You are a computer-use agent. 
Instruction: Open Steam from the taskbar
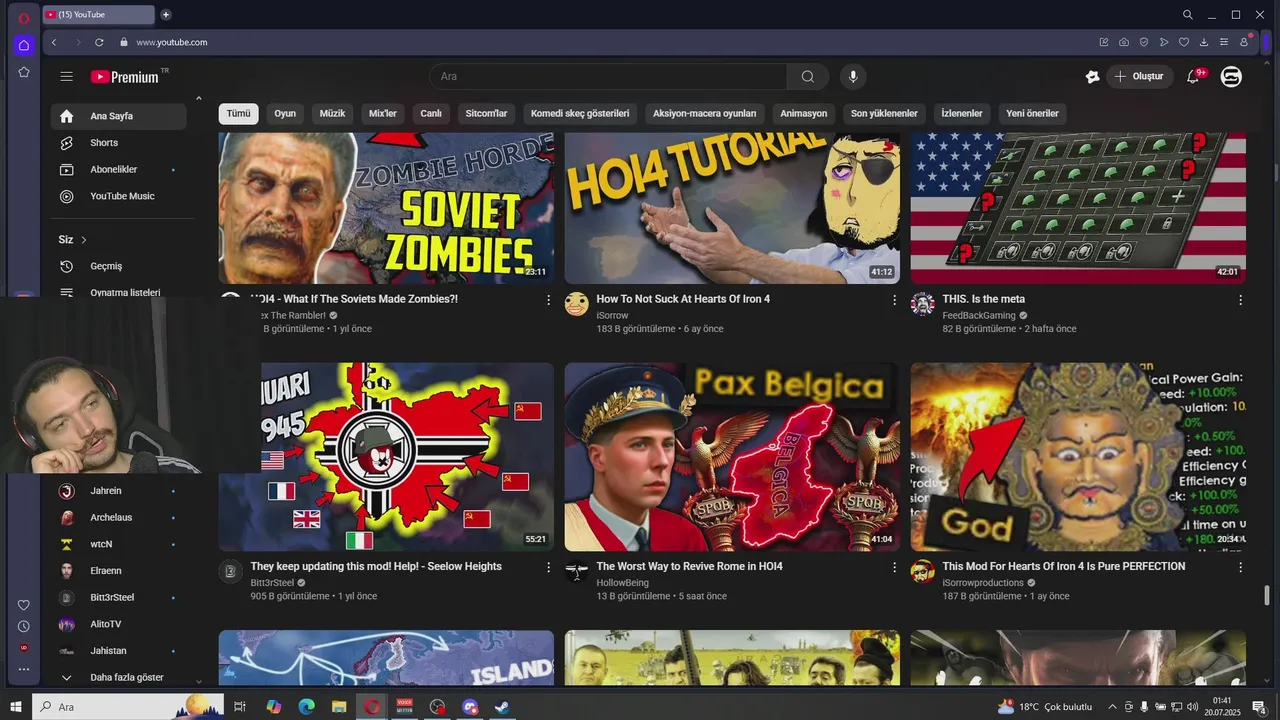(x=502, y=707)
